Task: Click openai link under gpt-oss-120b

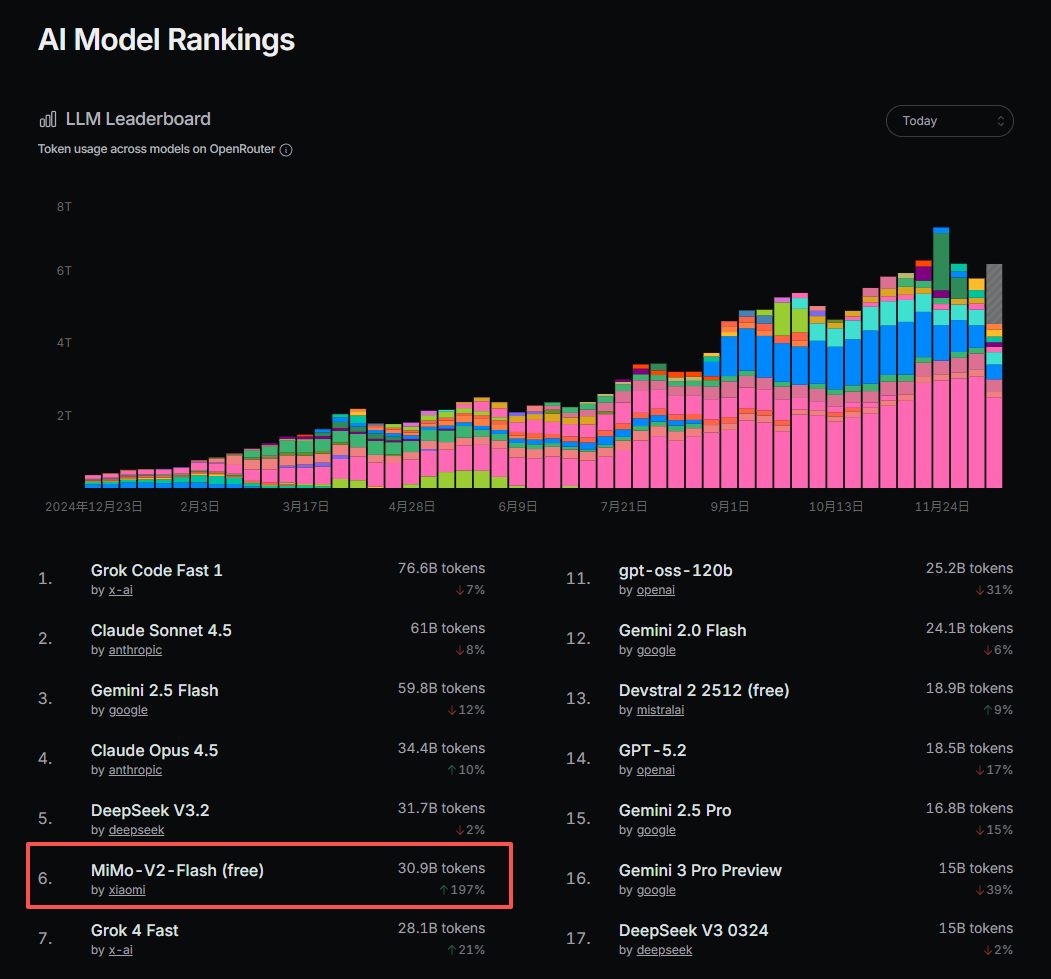Action: point(656,590)
